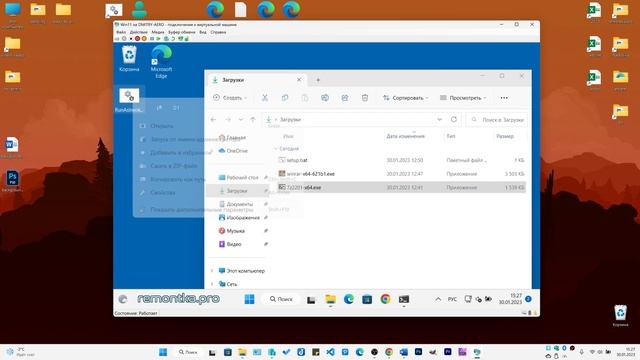Viewport: 640px width, 360px height.
Task: Open the Буфер обмена menu
Action: (x=182, y=32)
